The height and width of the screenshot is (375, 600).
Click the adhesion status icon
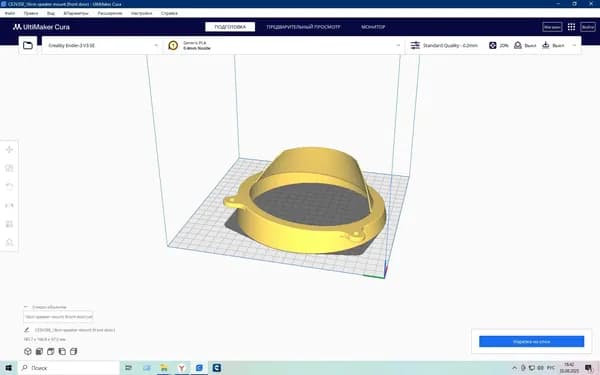tap(546, 45)
